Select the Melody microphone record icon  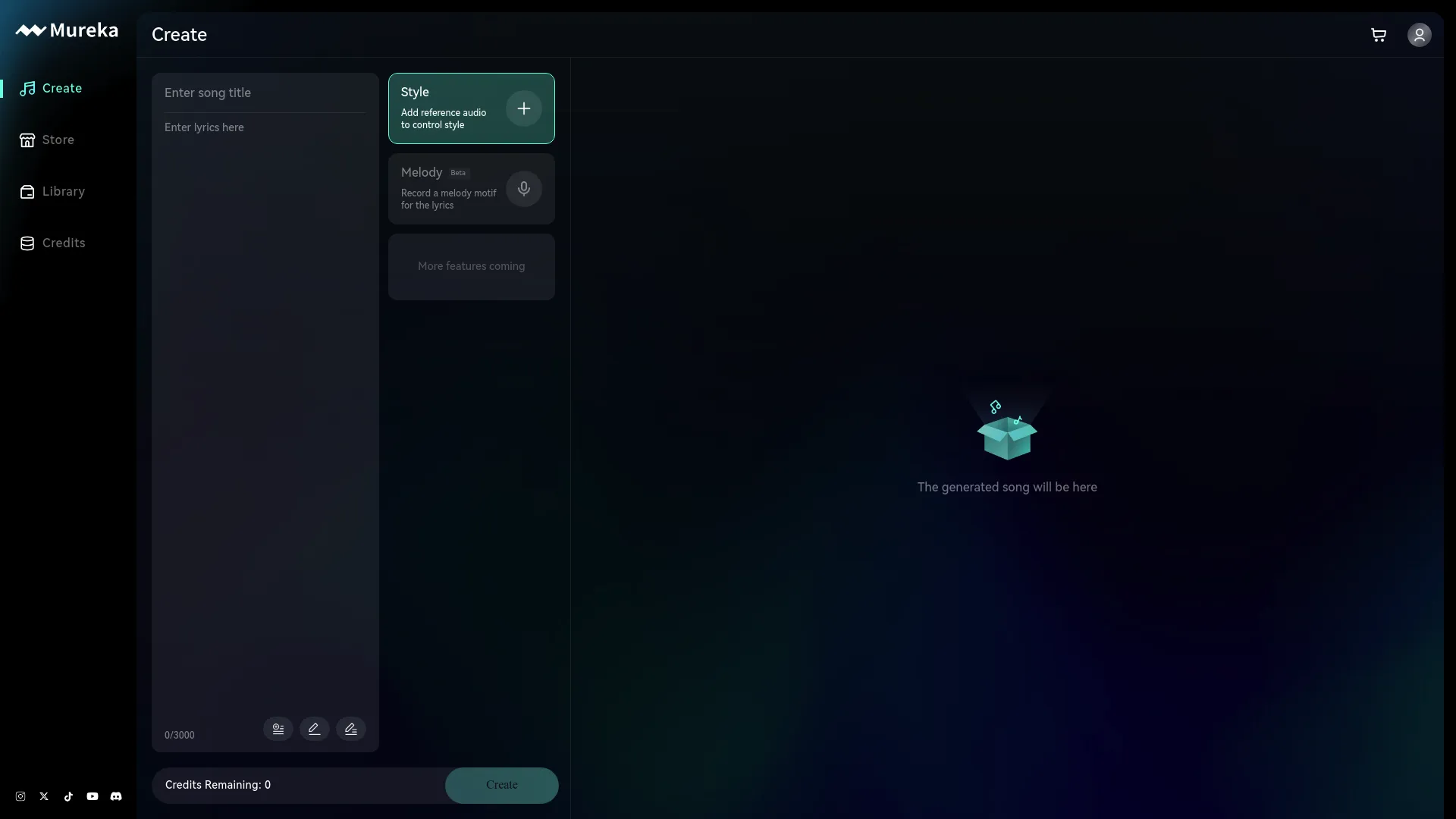coord(524,188)
